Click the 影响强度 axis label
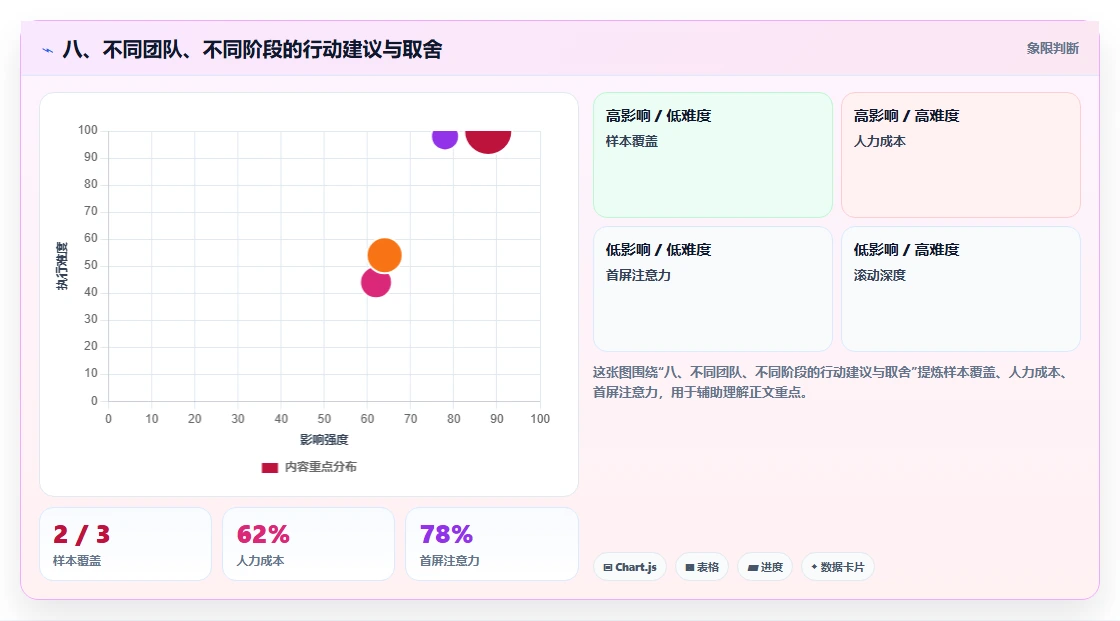This screenshot has height=621, width=1120. click(324, 439)
